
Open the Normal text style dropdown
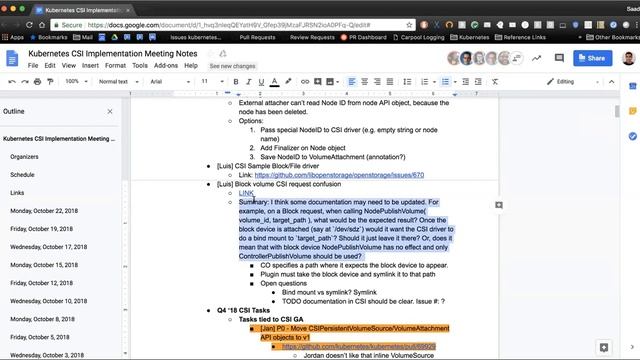118,82
